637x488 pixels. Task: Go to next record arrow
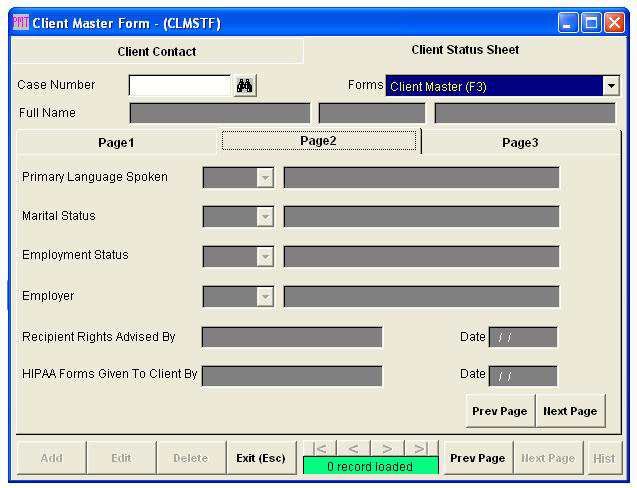coord(387,448)
